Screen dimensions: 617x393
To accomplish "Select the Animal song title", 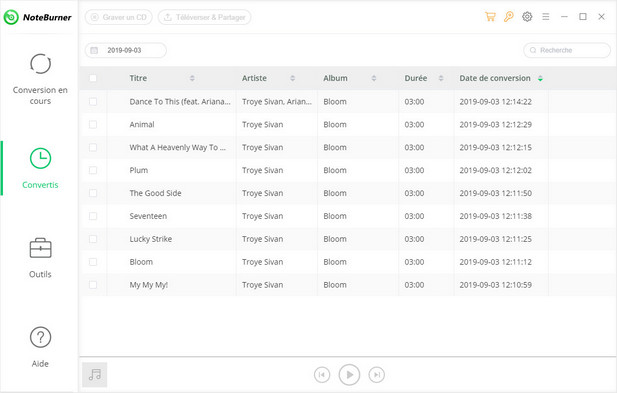I will tap(142, 124).
